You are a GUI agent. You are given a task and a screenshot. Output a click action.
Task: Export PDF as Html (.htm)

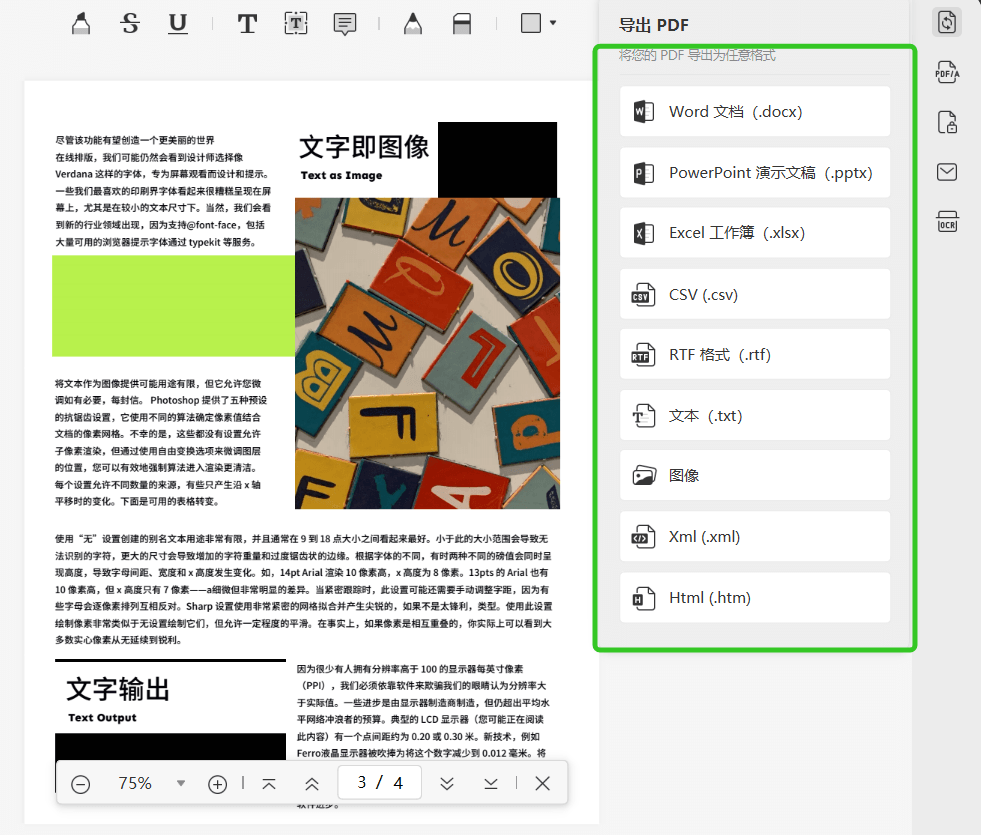pyautogui.click(x=755, y=597)
